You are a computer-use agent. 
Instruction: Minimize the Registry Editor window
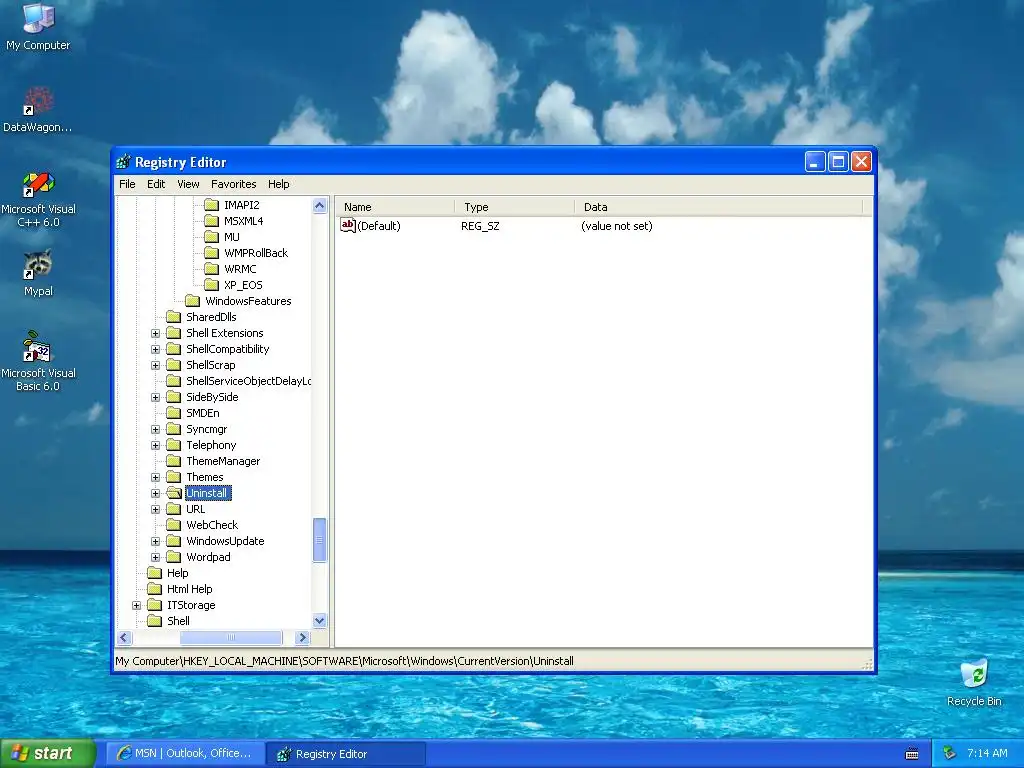tap(814, 161)
